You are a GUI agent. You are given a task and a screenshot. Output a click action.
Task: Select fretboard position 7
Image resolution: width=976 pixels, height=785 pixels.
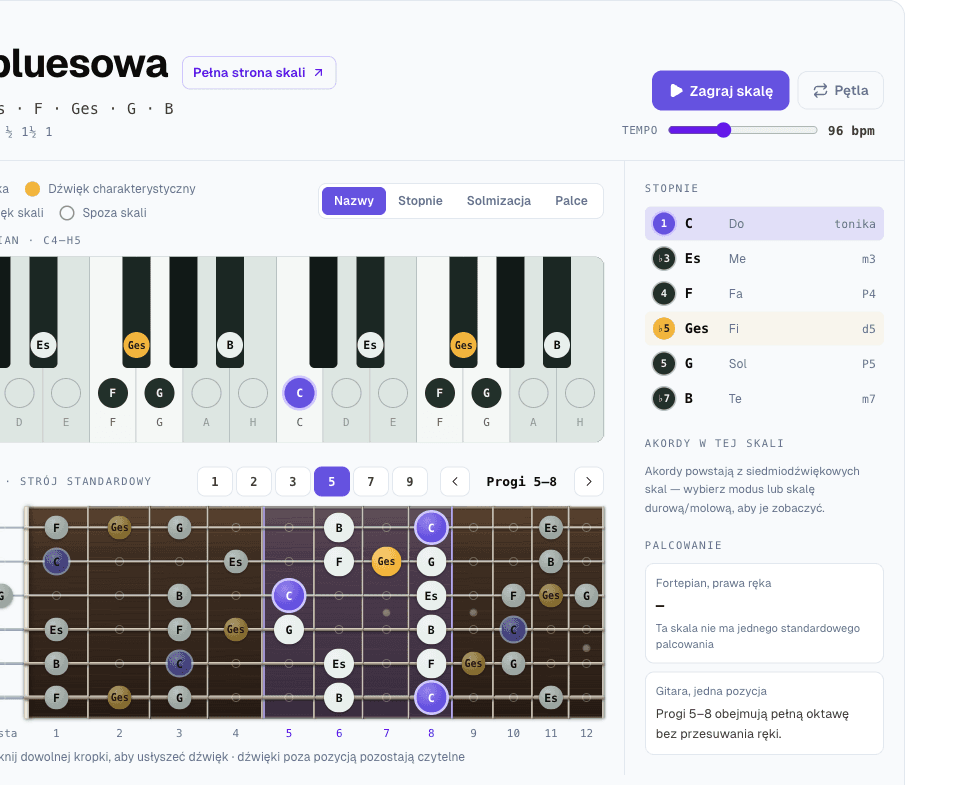pyautogui.click(x=370, y=481)
